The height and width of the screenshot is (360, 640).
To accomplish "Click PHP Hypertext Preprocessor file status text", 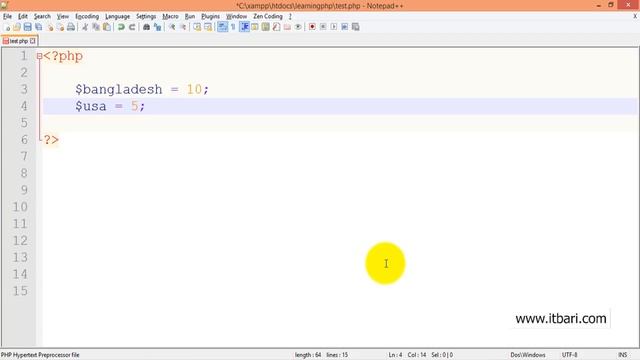I will [40, 355].
